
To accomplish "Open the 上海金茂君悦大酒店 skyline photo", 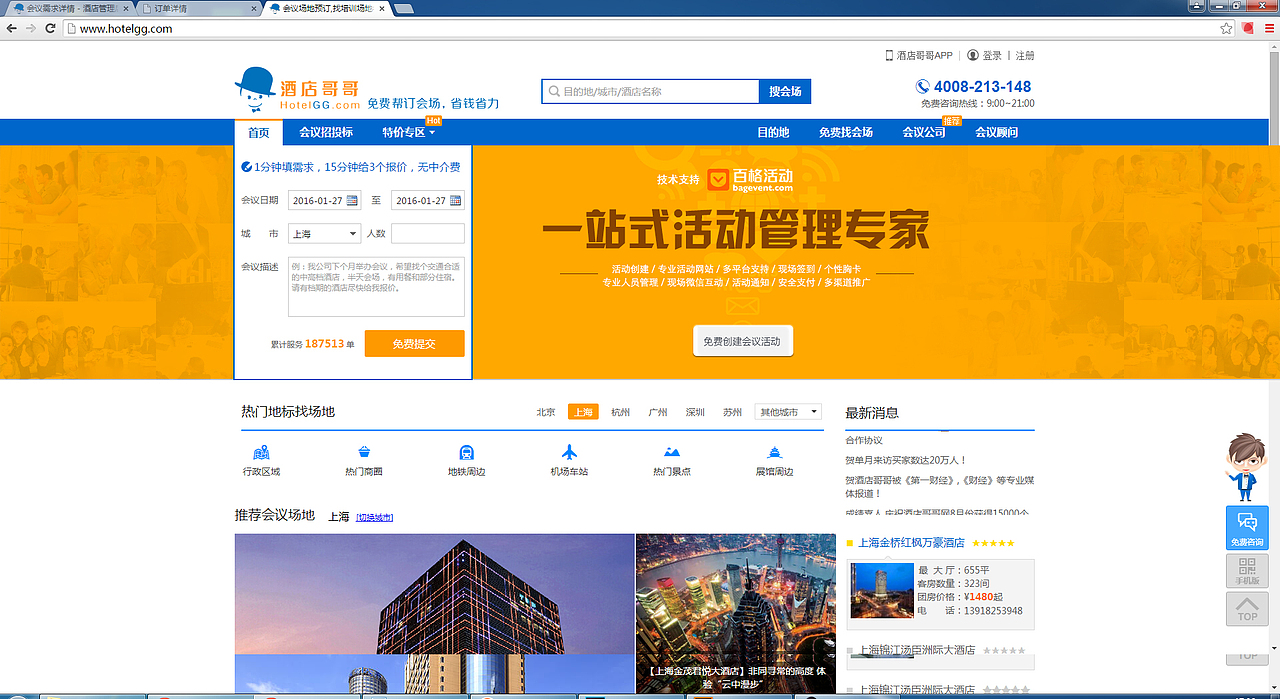I will (x=736, y=613).
